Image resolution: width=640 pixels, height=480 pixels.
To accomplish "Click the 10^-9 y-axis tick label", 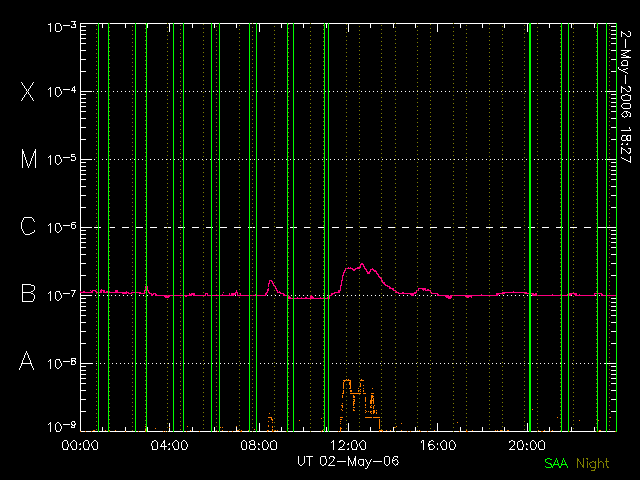I will tap(62, 427).
